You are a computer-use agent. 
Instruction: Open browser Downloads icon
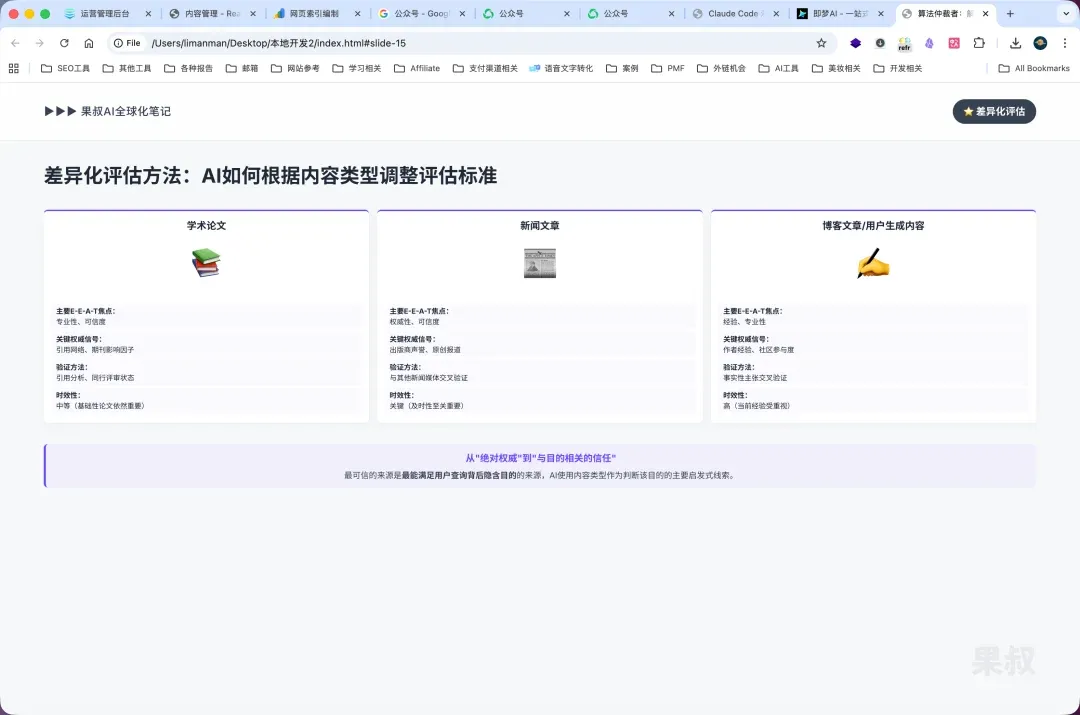(x=1015, y=43)
